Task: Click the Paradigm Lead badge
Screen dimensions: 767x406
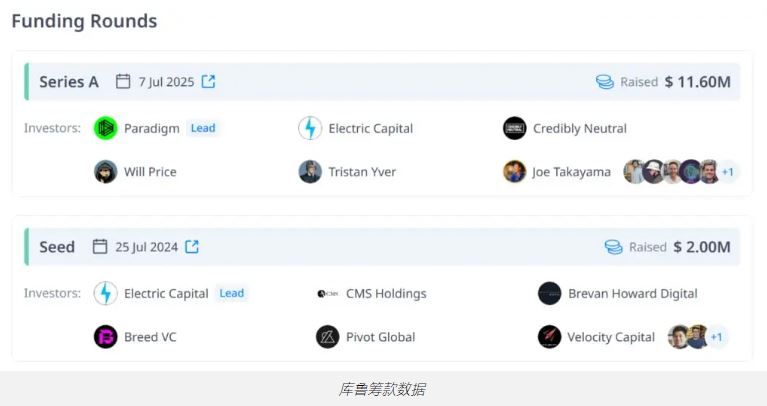Action: point(203,128)
